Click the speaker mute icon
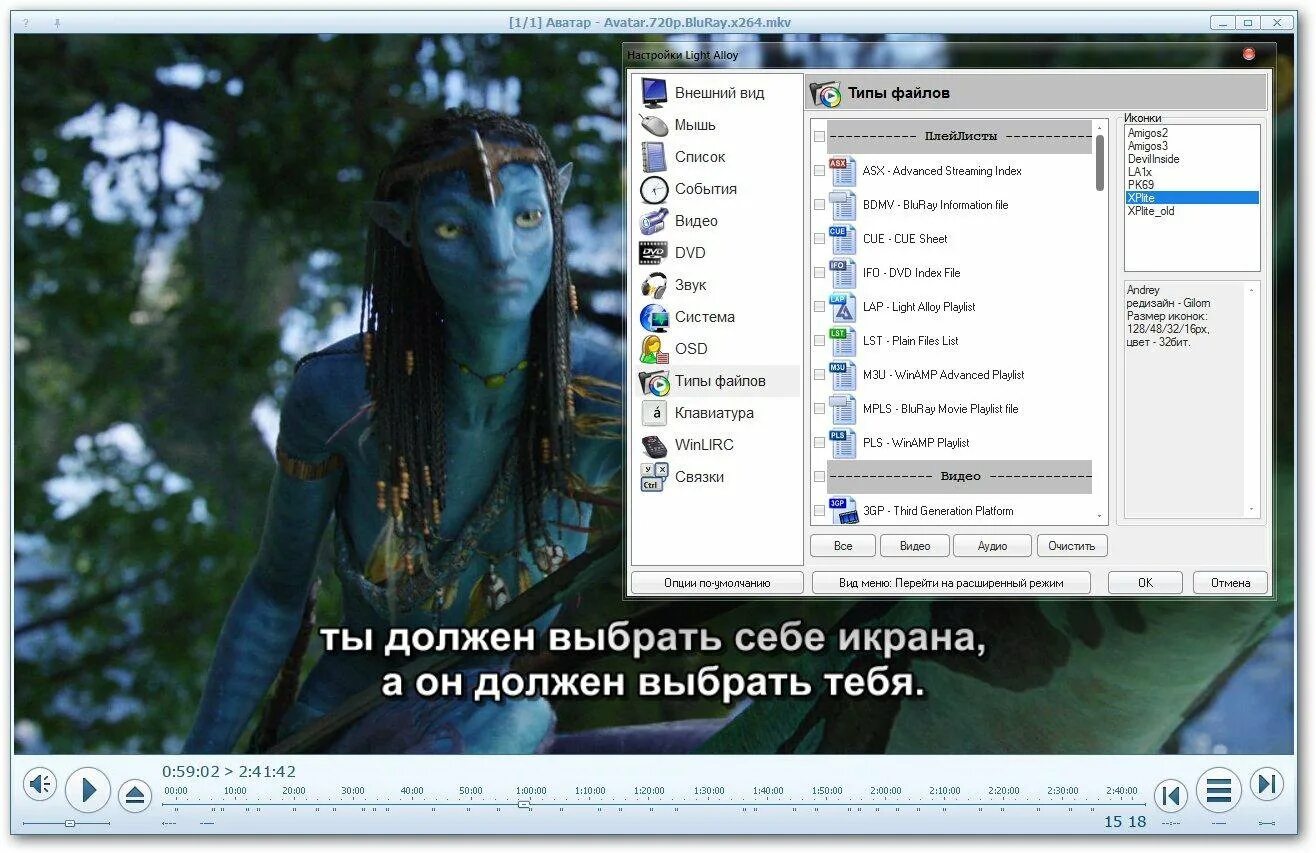Screen dimensions: 1316x853 pos(40,784)
